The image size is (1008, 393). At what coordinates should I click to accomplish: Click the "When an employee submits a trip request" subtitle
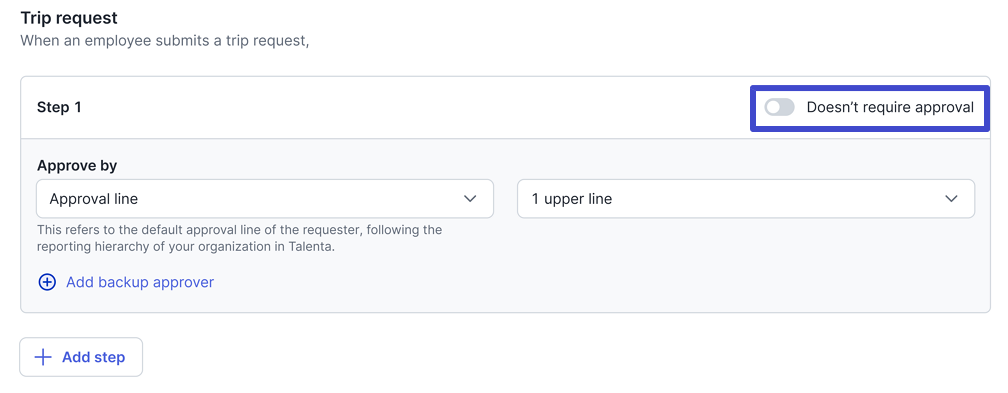tap(165, 41)
